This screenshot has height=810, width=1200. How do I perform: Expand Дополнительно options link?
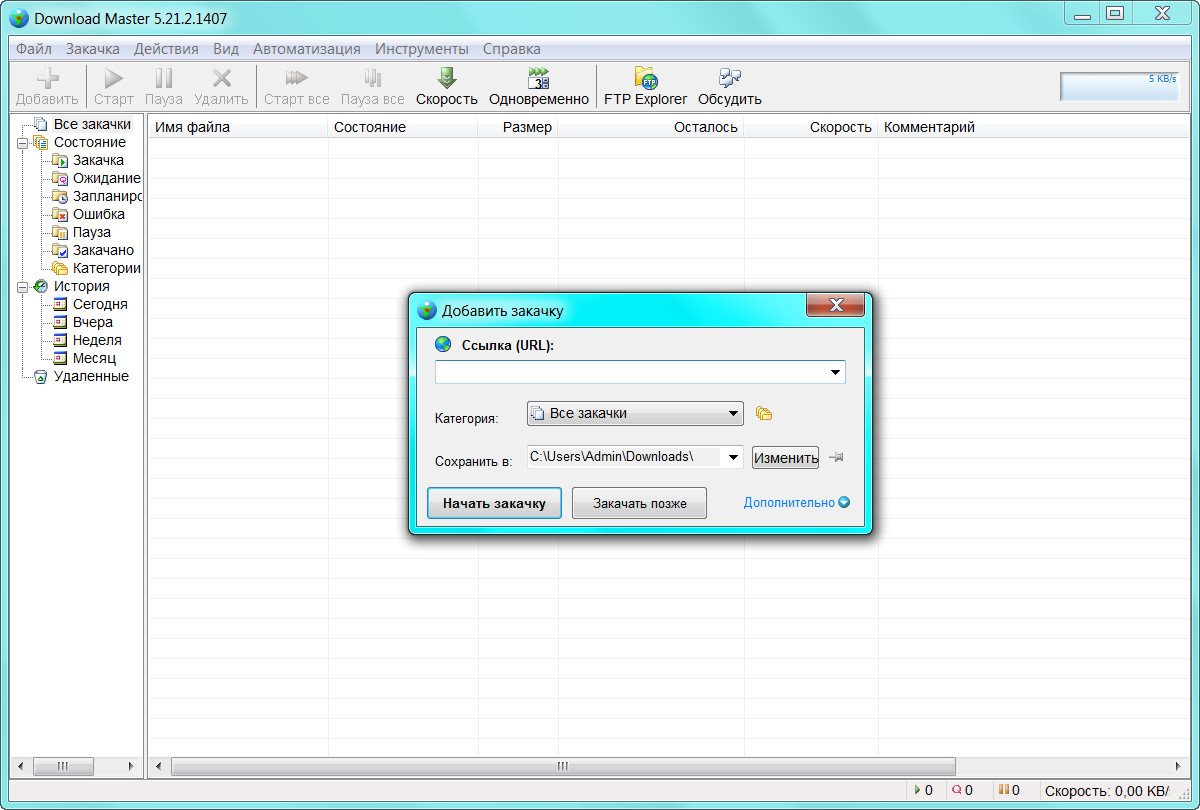click(x=796, y=503)
